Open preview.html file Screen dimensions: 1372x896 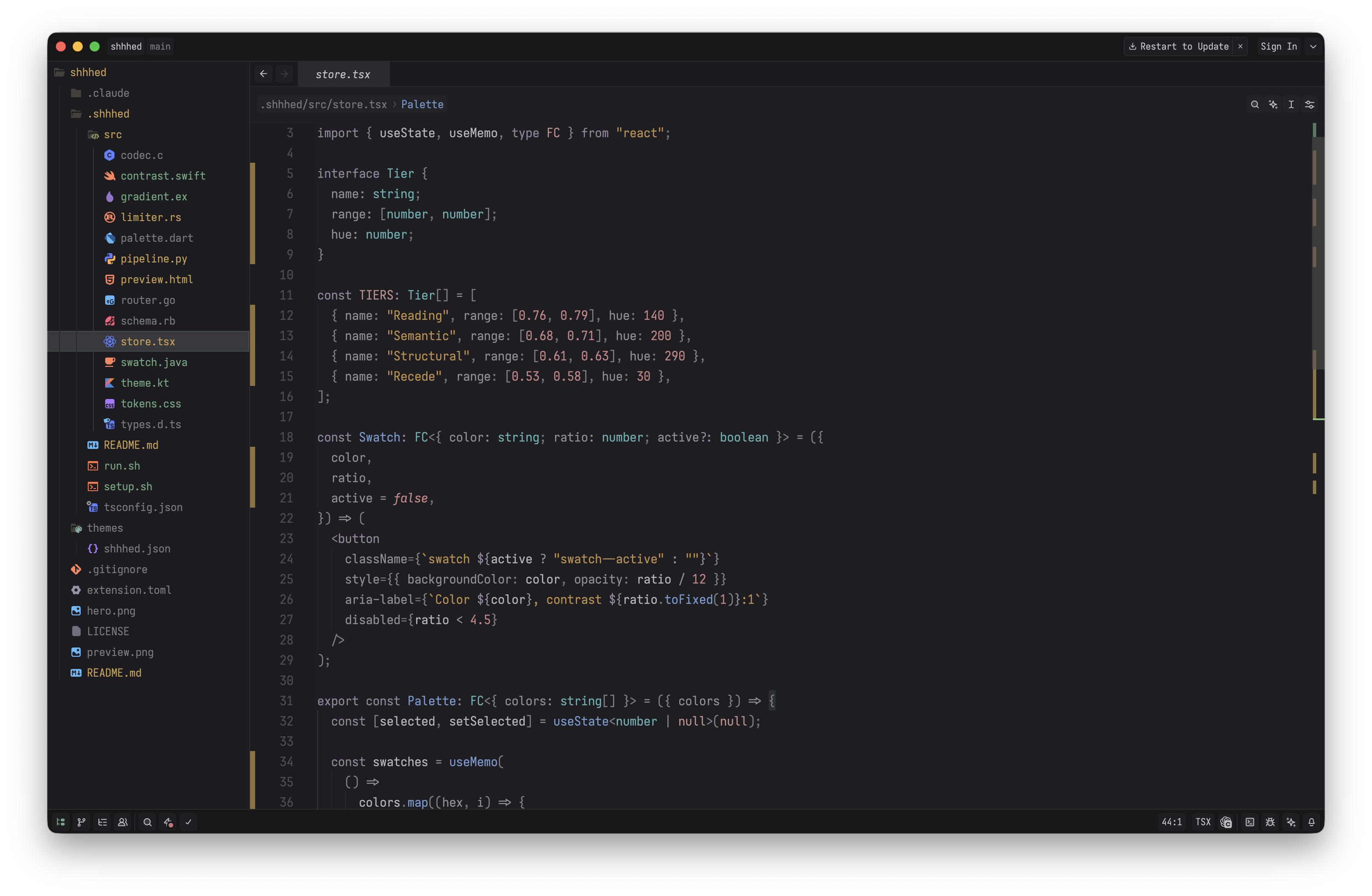tap(148, 279)
